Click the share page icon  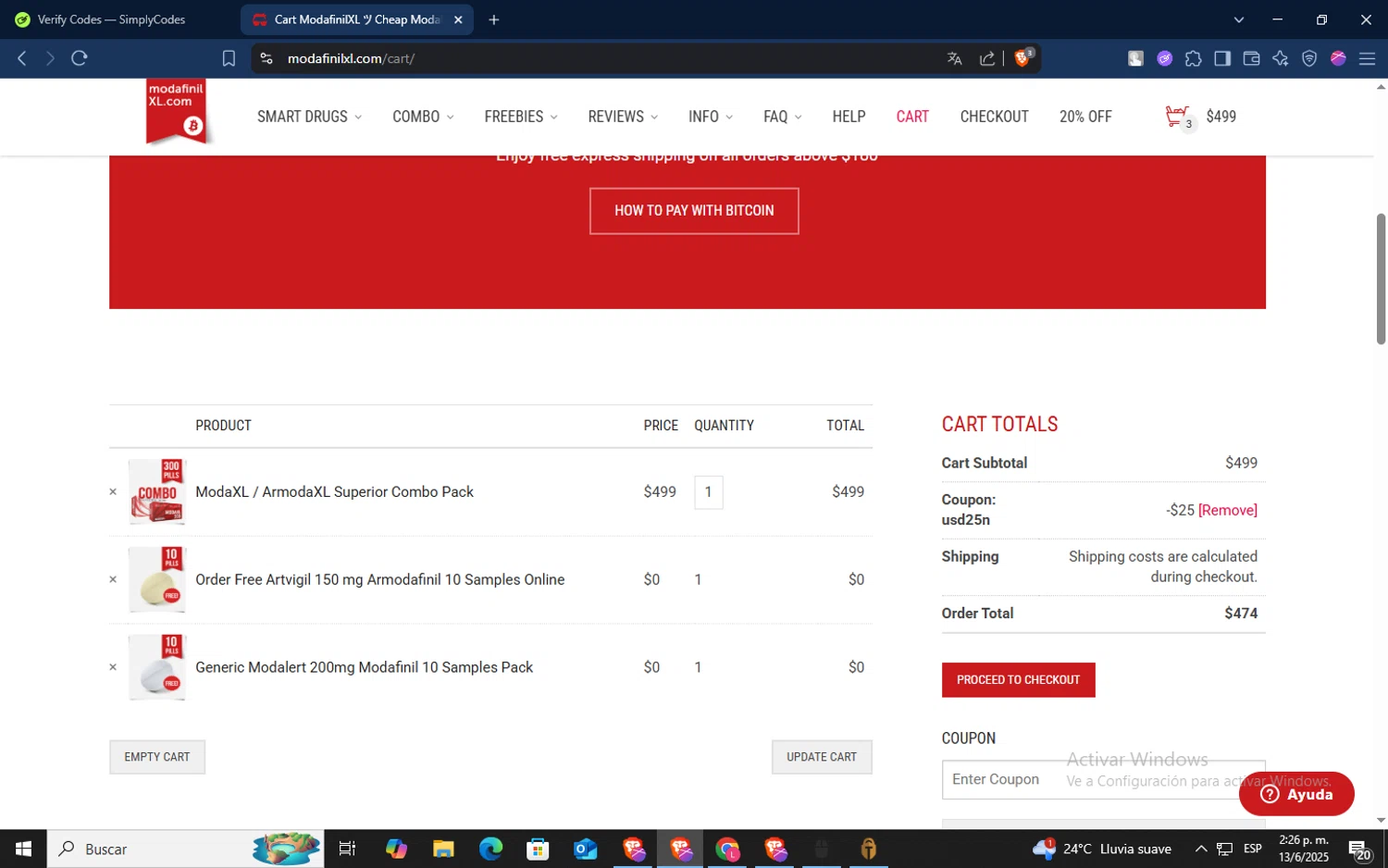pos(987,58)
